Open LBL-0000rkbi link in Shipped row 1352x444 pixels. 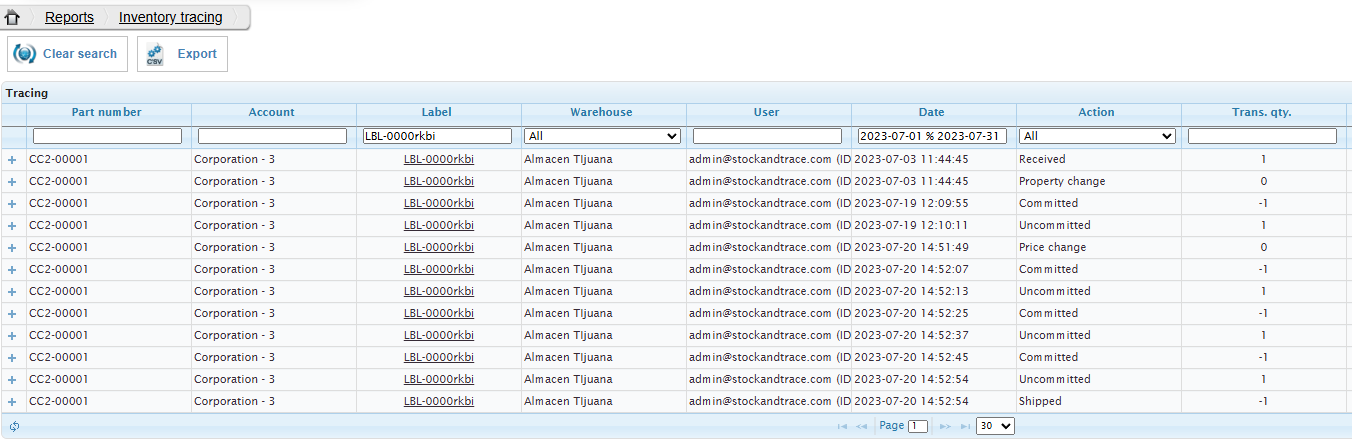[439, 401]
